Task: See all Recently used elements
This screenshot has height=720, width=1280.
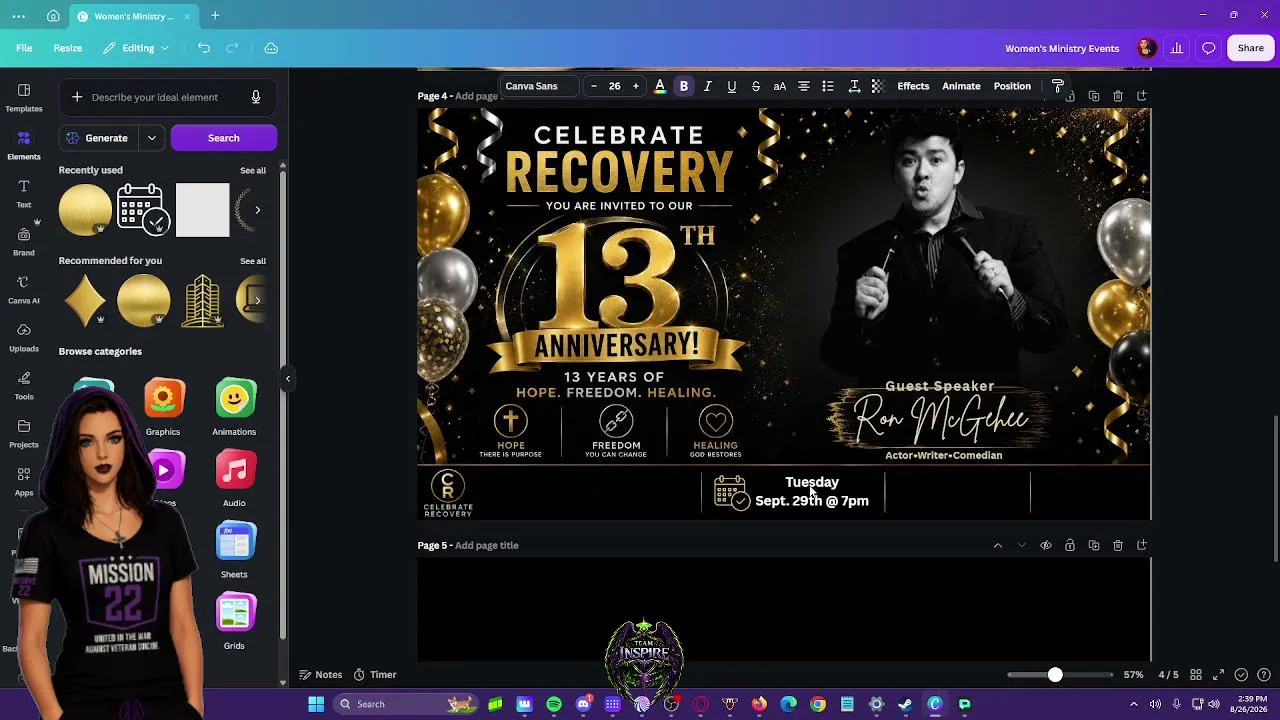Action: [253, 171]
